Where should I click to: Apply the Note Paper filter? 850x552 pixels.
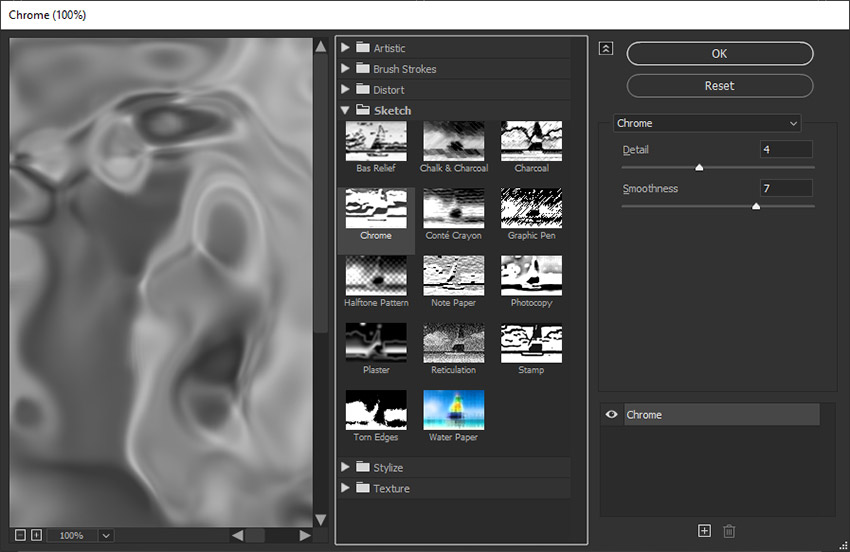pyautogui.click(x=454, y=275)
